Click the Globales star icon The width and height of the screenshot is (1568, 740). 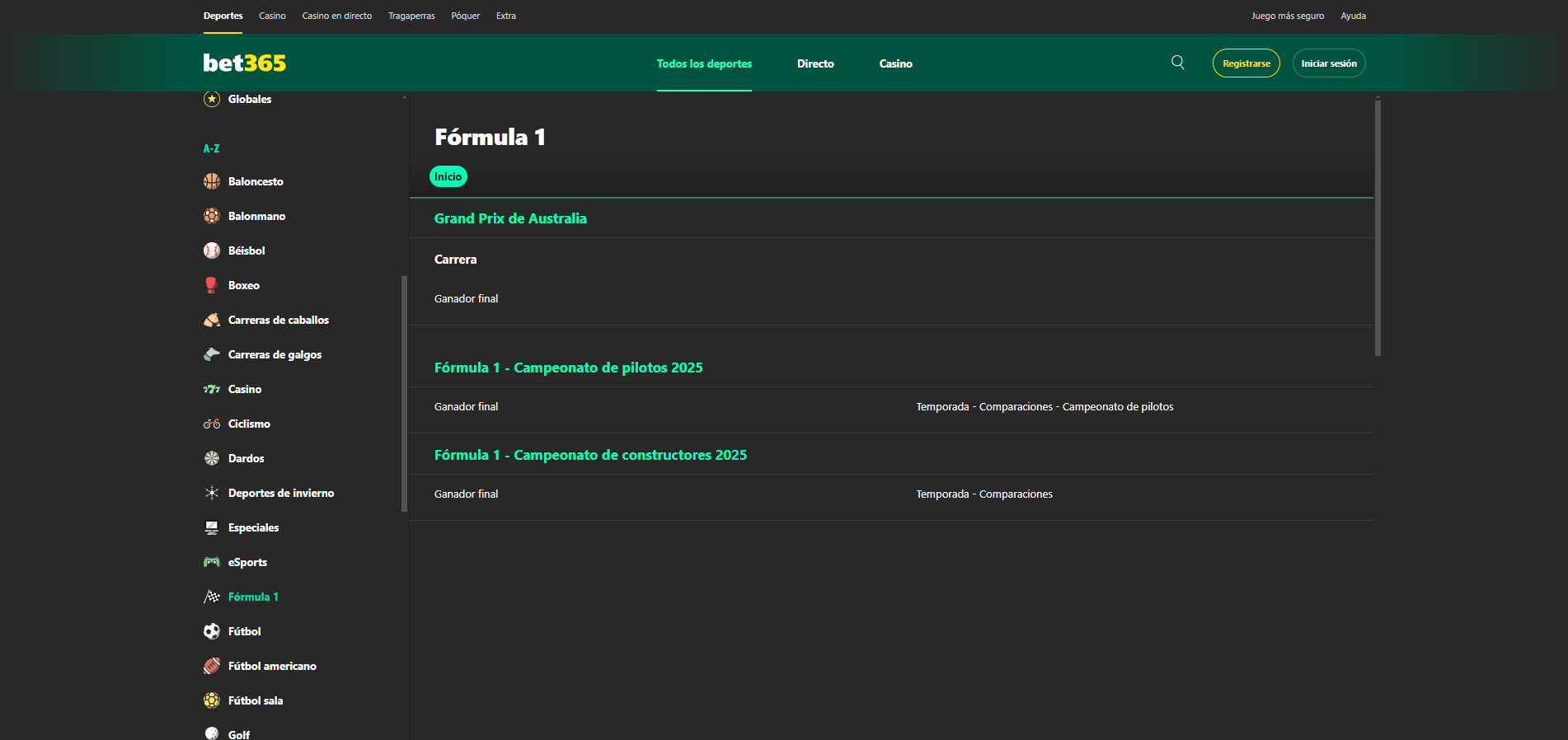(x=212, y=99)
